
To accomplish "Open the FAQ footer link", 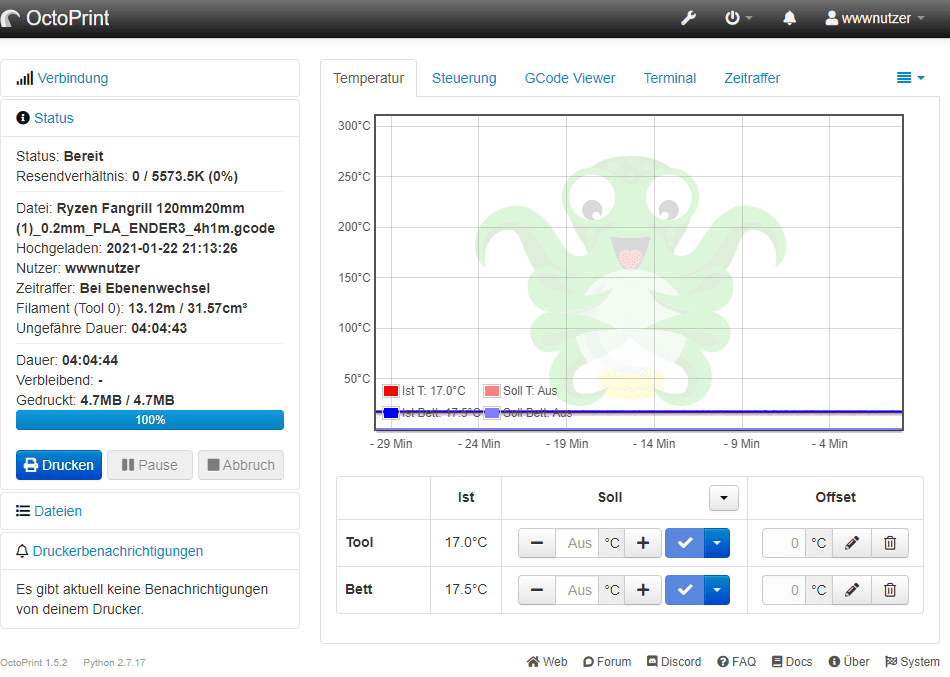I will point(737,662).
